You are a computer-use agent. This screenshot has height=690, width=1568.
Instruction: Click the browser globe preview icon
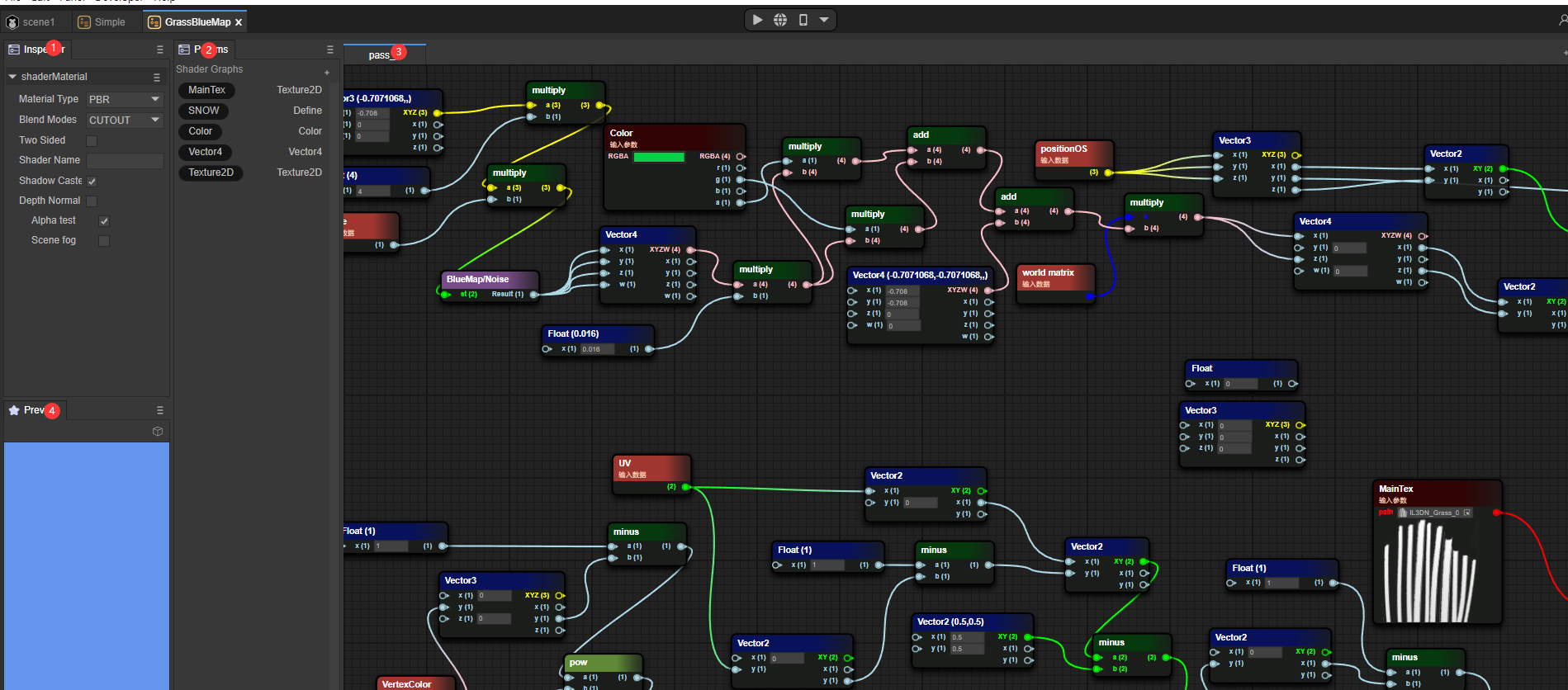[780, 20]
